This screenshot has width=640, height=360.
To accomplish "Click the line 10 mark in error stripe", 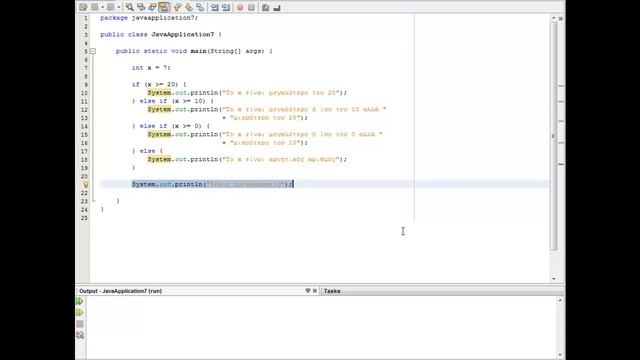I will pos(561,86).
